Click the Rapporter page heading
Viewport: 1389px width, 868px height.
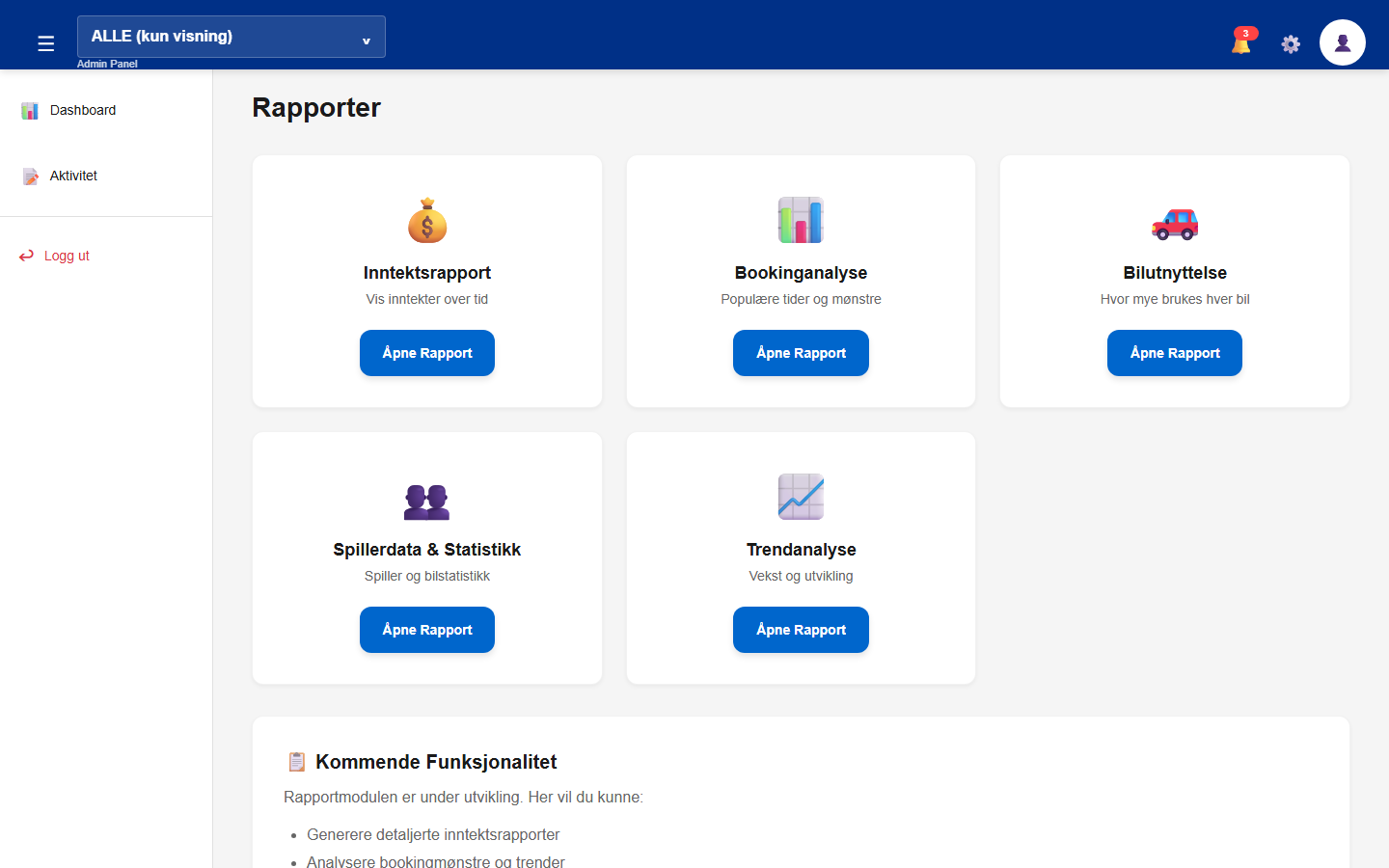(316, 107)
